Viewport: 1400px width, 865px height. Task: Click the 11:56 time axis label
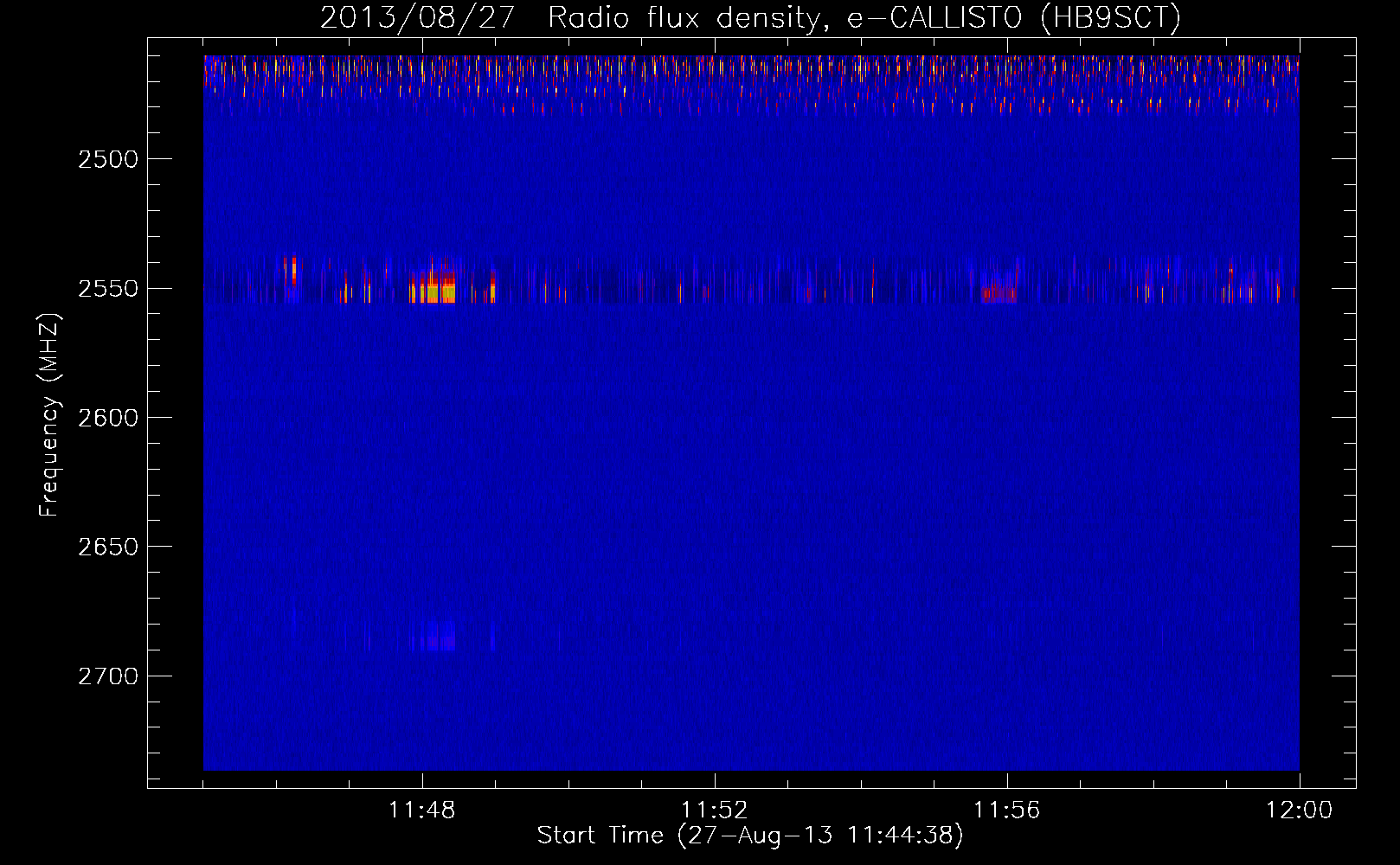point(1007,811)
